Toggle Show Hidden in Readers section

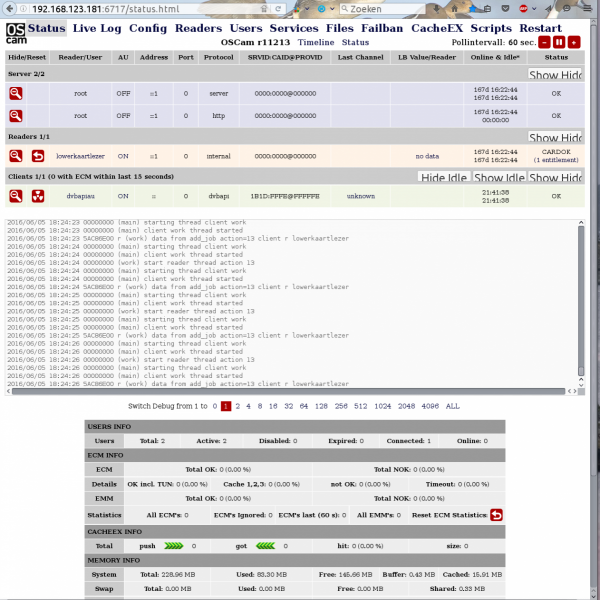[x=555, y=137]
